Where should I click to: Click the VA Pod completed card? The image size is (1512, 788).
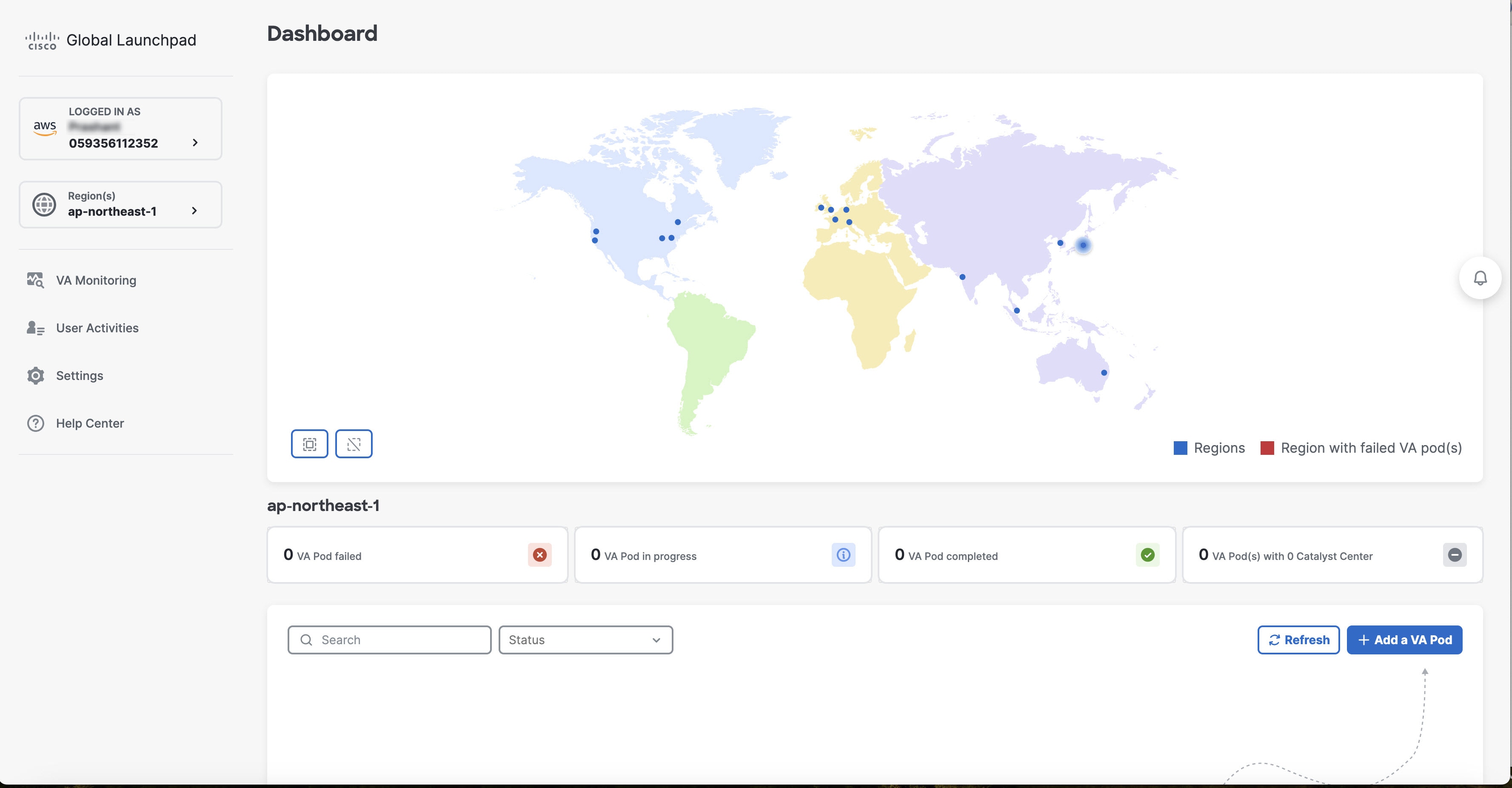coord(1027,555)
